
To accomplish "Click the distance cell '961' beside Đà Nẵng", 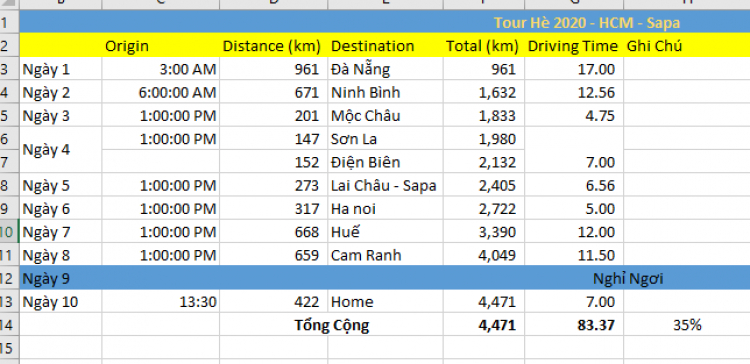I will click(274, 69).
